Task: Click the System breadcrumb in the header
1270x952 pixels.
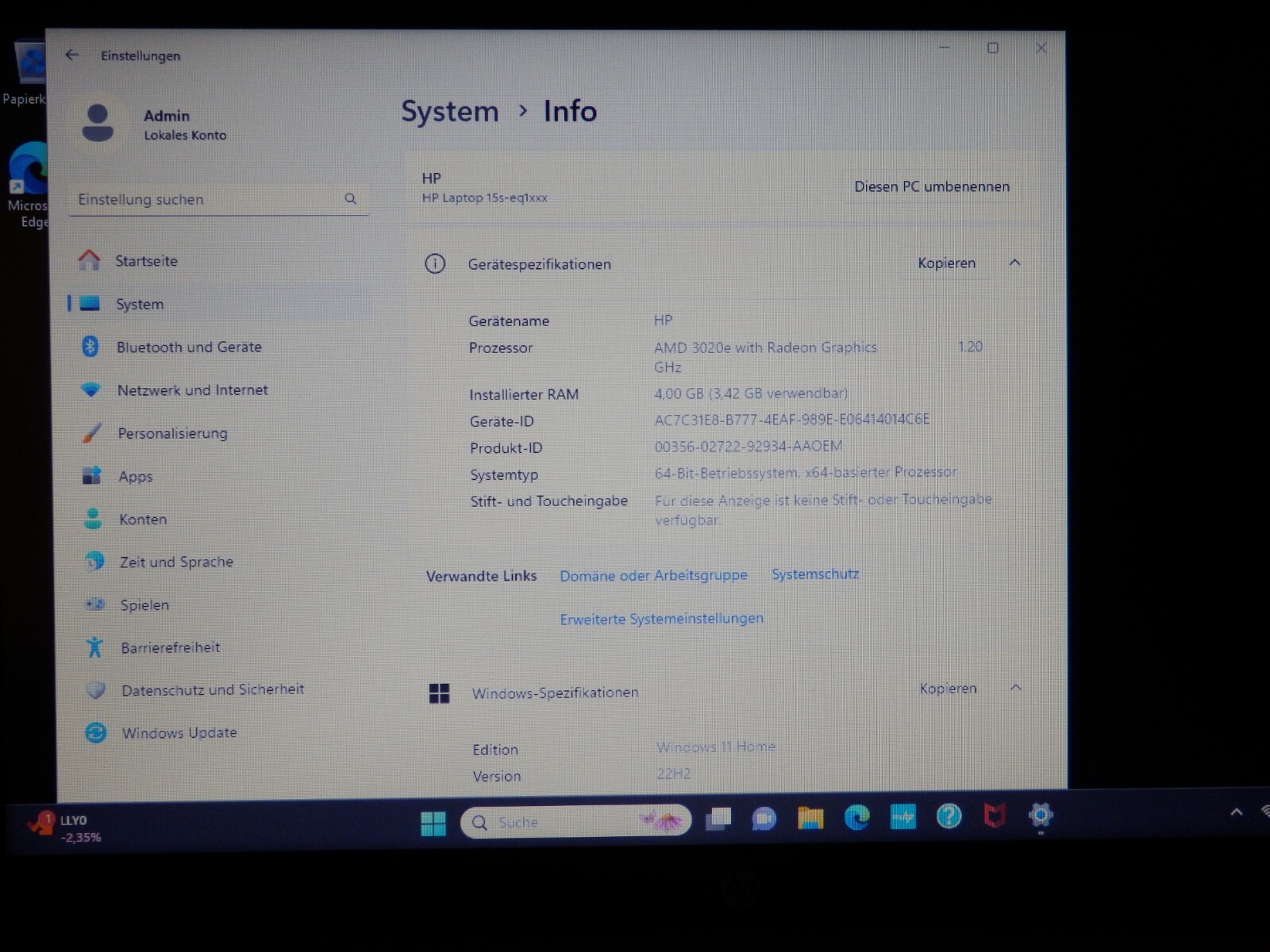Action: [x=449, y=111]
